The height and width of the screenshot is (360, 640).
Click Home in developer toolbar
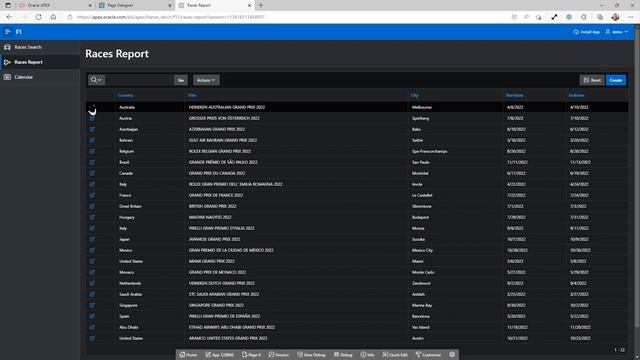tap(188, 355)
